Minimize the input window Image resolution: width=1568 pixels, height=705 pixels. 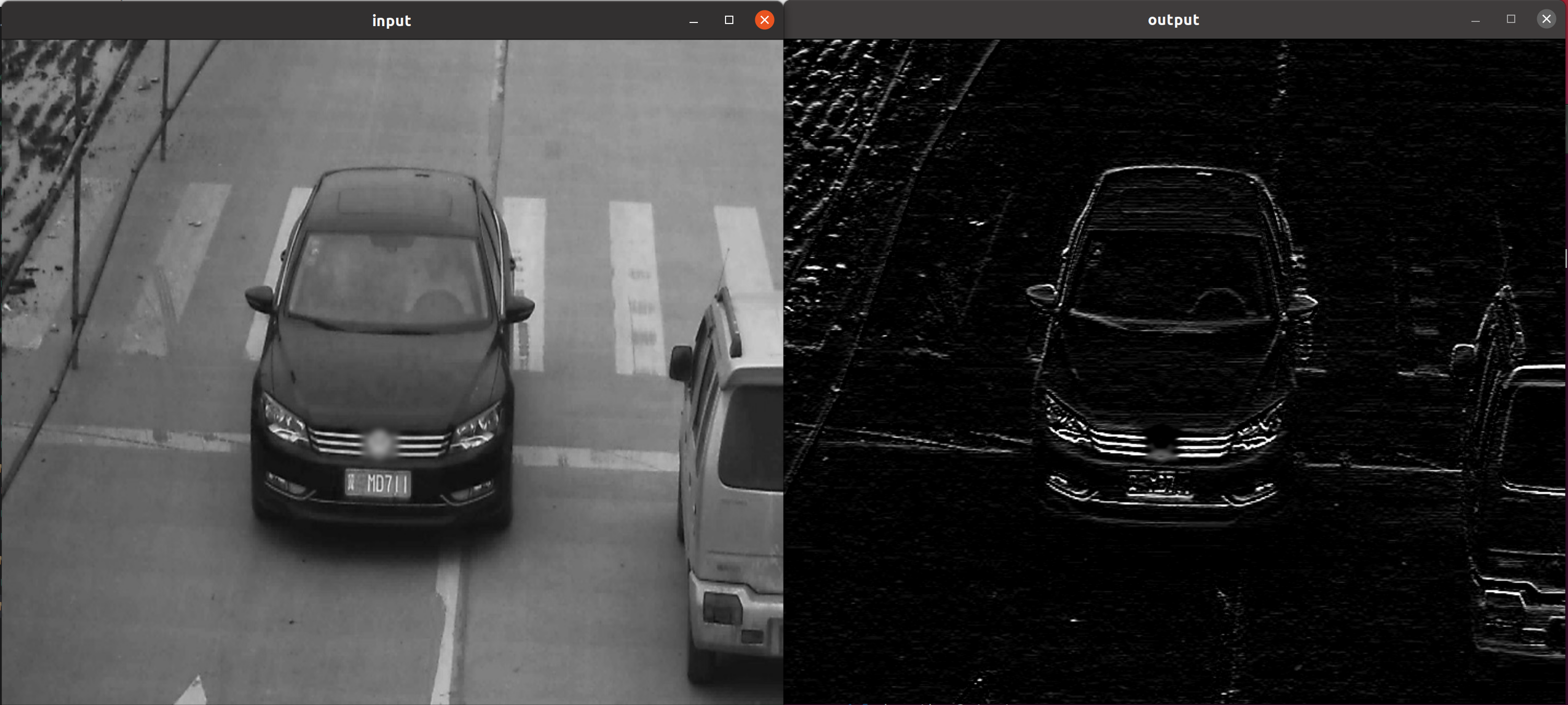(693, 21)
